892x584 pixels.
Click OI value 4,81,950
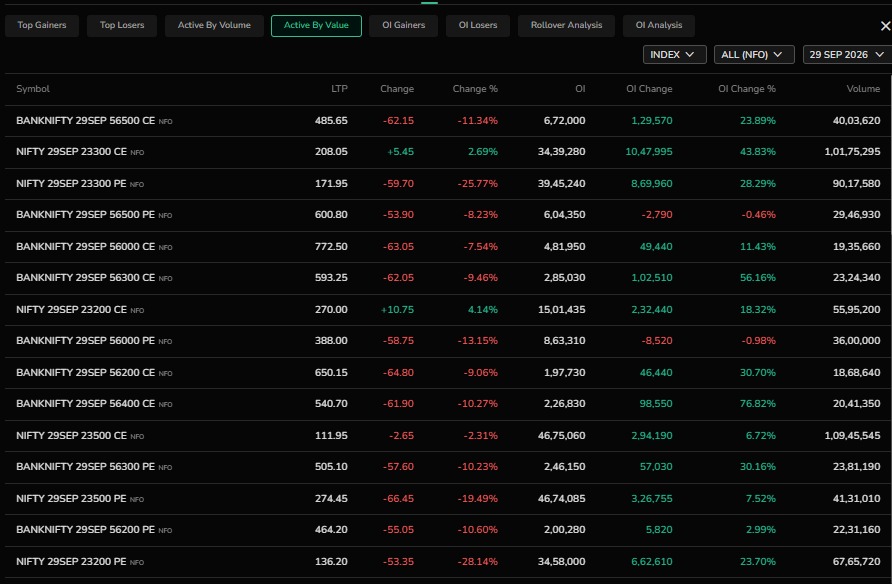(x=564, y=247)
